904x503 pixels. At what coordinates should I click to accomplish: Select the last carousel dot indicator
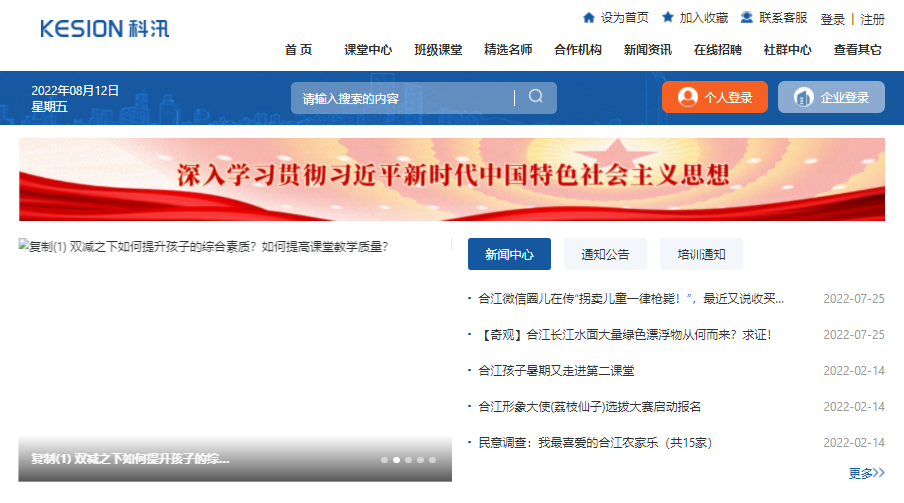click(x=433, y=460)
